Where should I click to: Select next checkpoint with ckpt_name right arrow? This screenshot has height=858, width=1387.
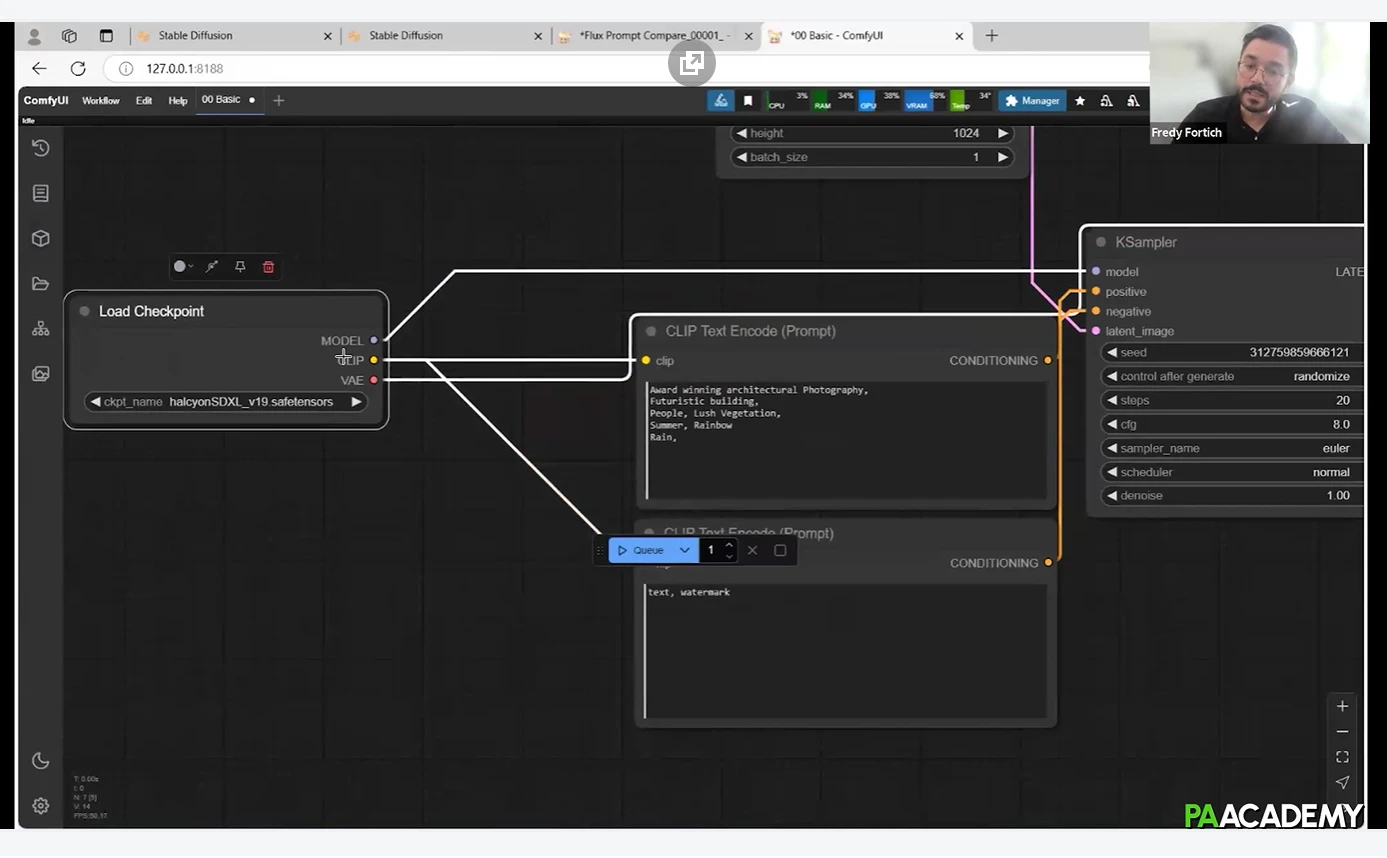[x=356, y=402]
